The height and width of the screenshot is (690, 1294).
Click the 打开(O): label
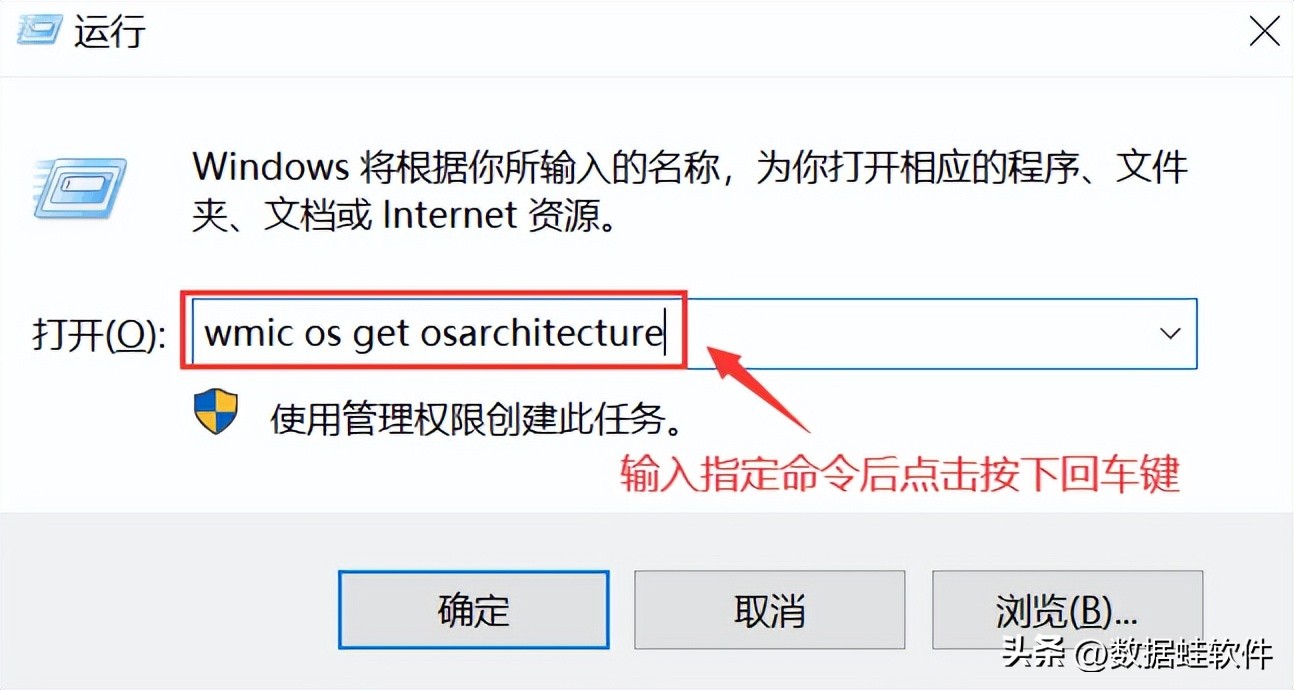(98, 335)
